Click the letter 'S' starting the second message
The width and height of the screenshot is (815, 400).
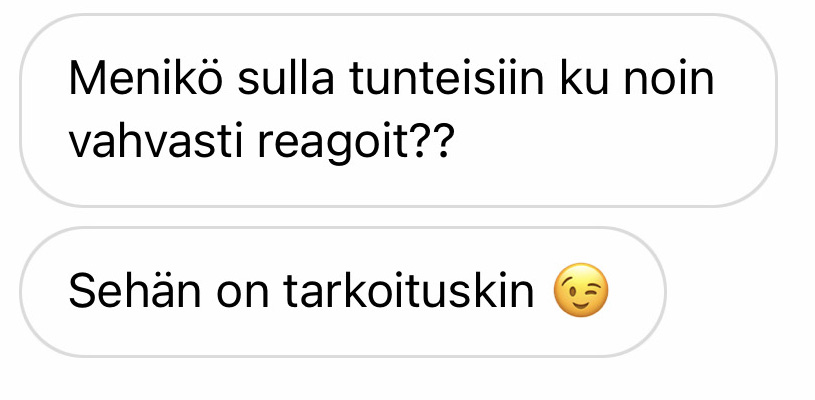(x=83, y=291)
